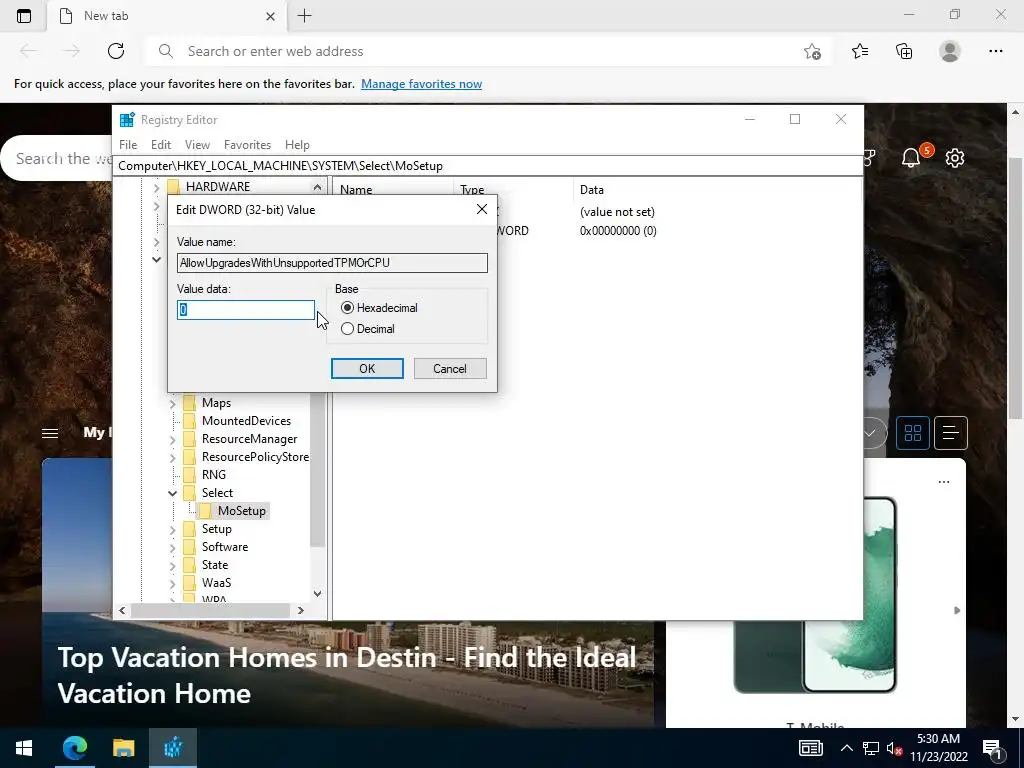Cancel the Edit DWORD dialog

point(450,368)
